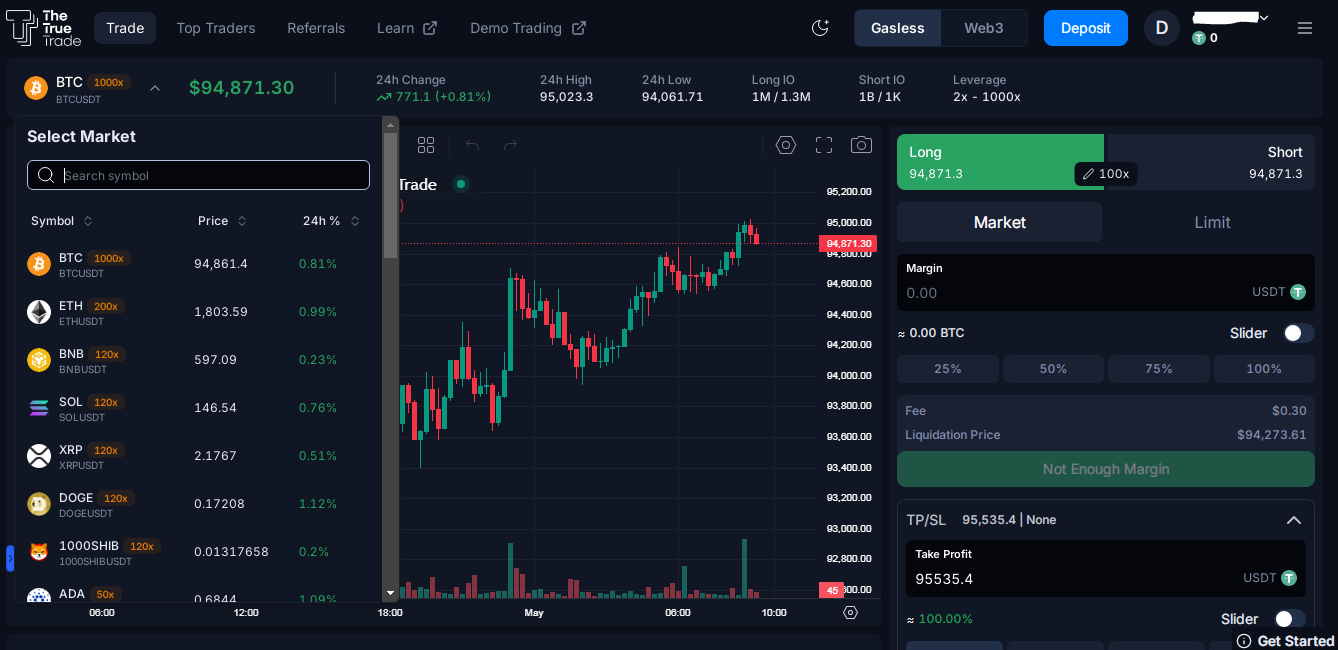The width and height of the screenshot is (1338, 650).
Task: Enter fullscreen chart mode icon
Action: coord(824,145)
